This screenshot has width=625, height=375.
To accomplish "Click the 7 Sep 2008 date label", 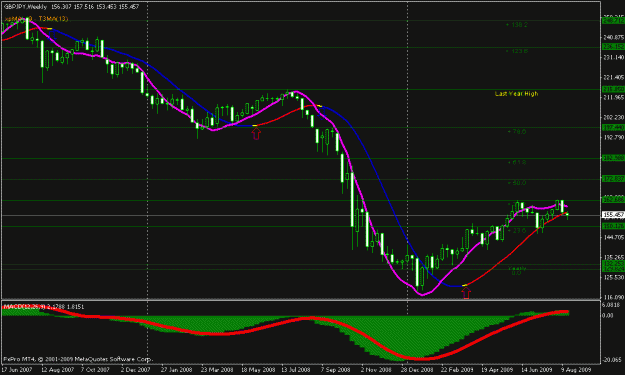I will pos(336,370).
